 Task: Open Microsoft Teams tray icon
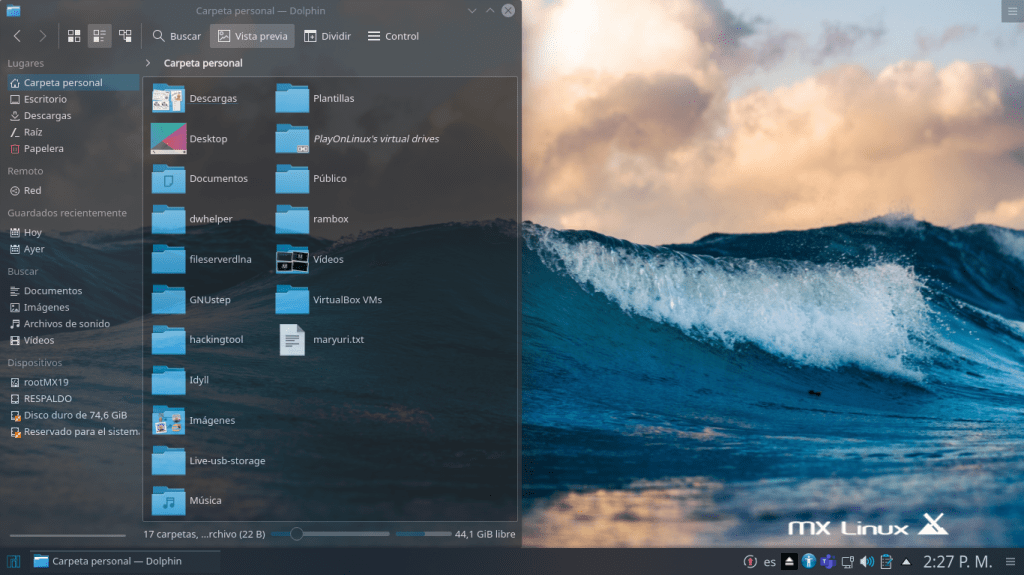[x=828, y=561]
